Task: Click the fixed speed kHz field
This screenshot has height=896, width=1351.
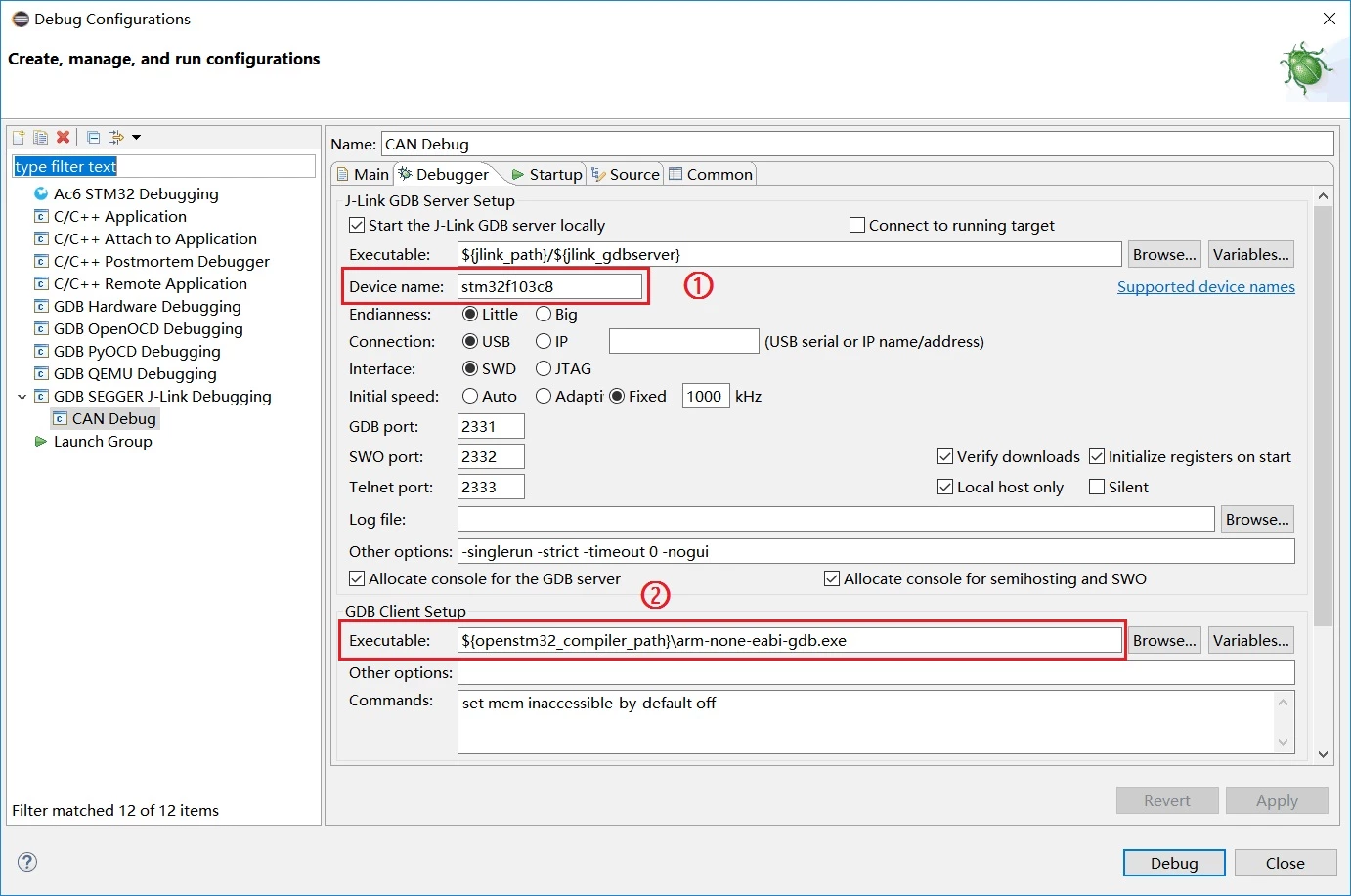Action: (706, 396)
